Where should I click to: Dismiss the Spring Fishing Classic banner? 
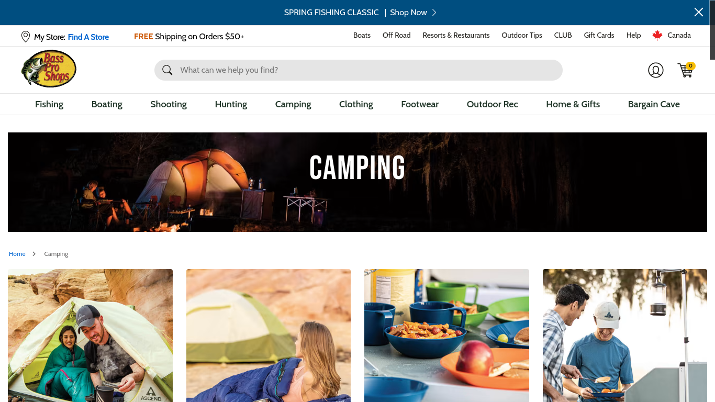(698, 12)
